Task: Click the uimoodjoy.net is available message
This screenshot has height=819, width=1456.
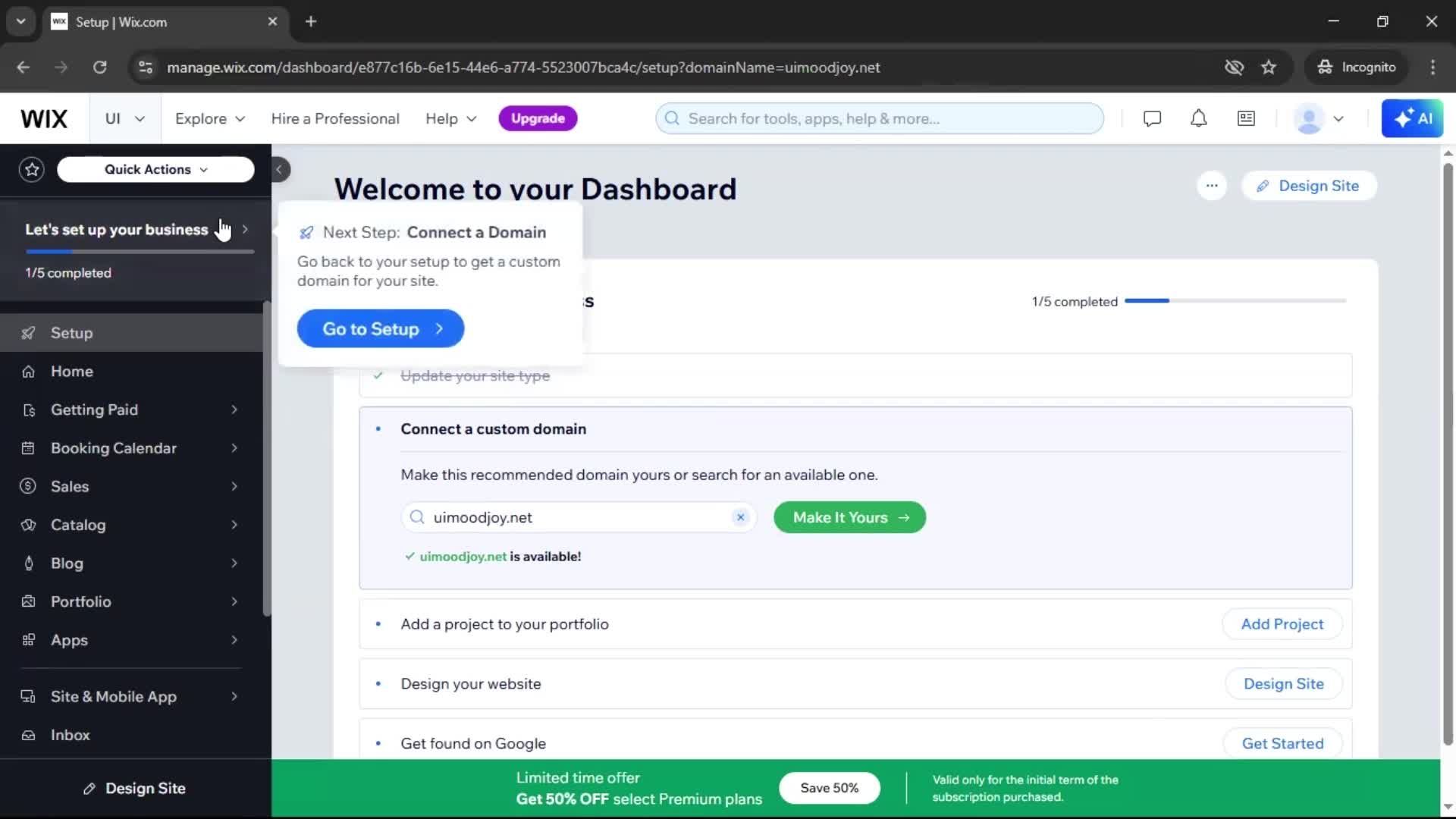Action: (x=493, y=557)
